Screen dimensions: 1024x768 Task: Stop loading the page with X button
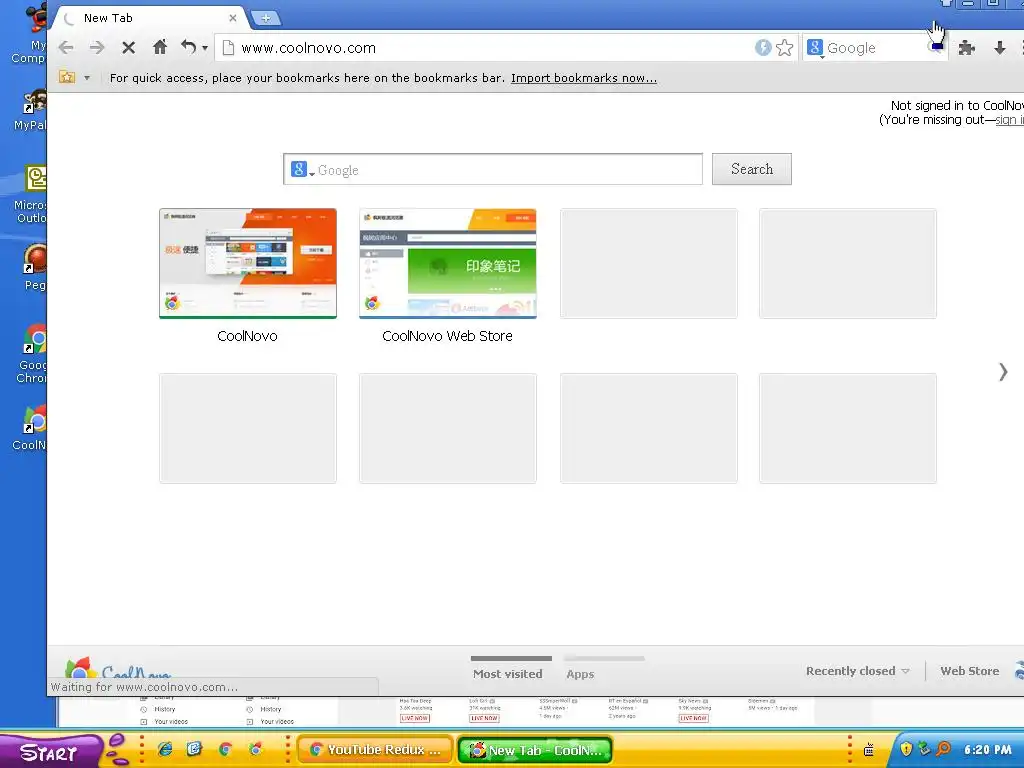pos(129,48)
